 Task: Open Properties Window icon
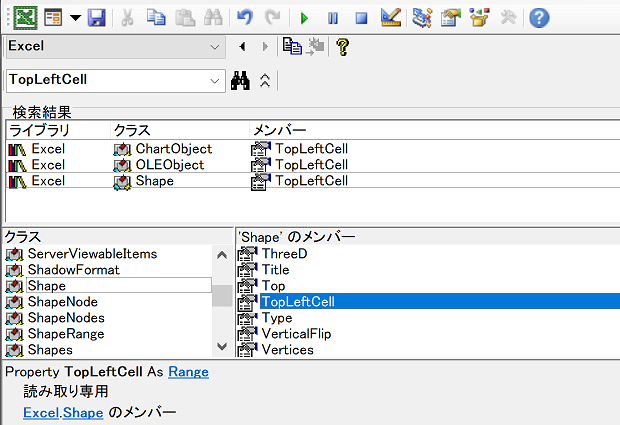pos(451,18)
